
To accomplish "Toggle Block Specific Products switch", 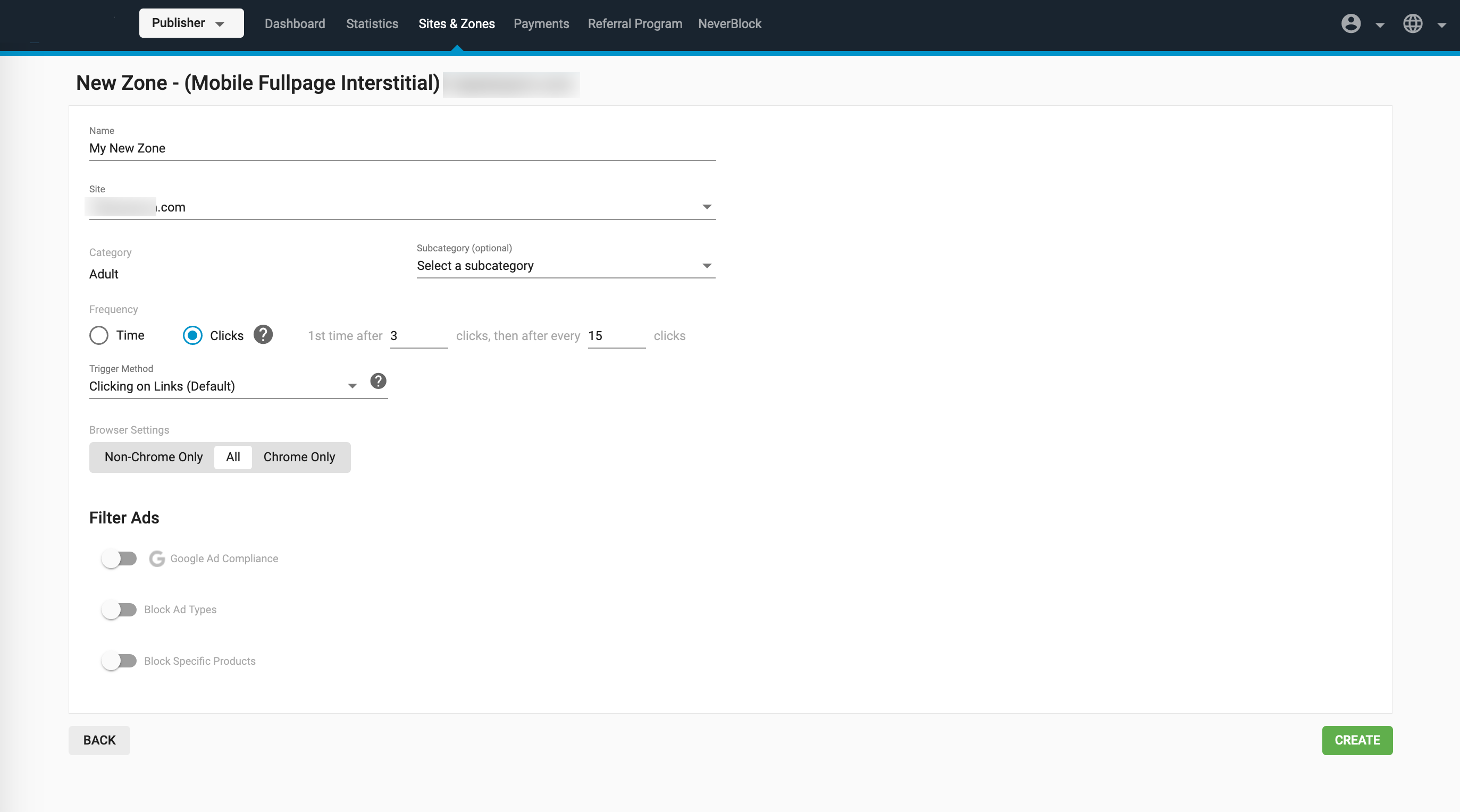I will [x=119, y=661].
